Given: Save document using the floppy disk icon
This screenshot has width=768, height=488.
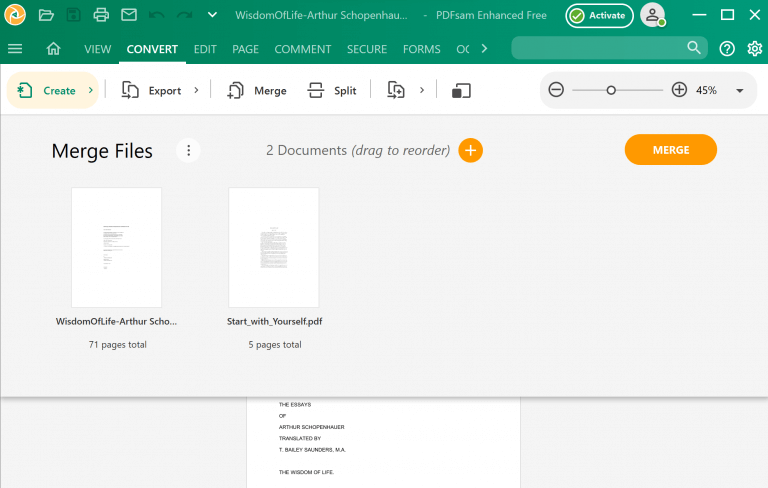Looking at the screenshot, I should pyautogui.click(x=73, y=15).
